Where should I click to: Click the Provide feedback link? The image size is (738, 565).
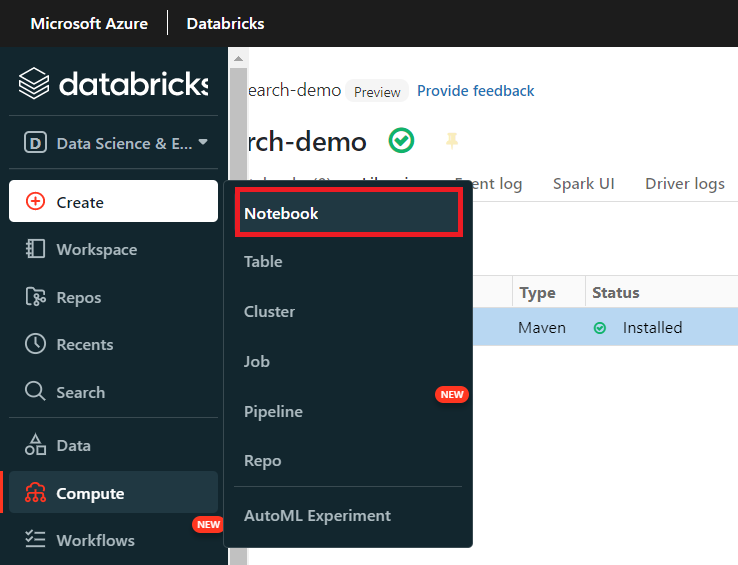click(475, 90)
